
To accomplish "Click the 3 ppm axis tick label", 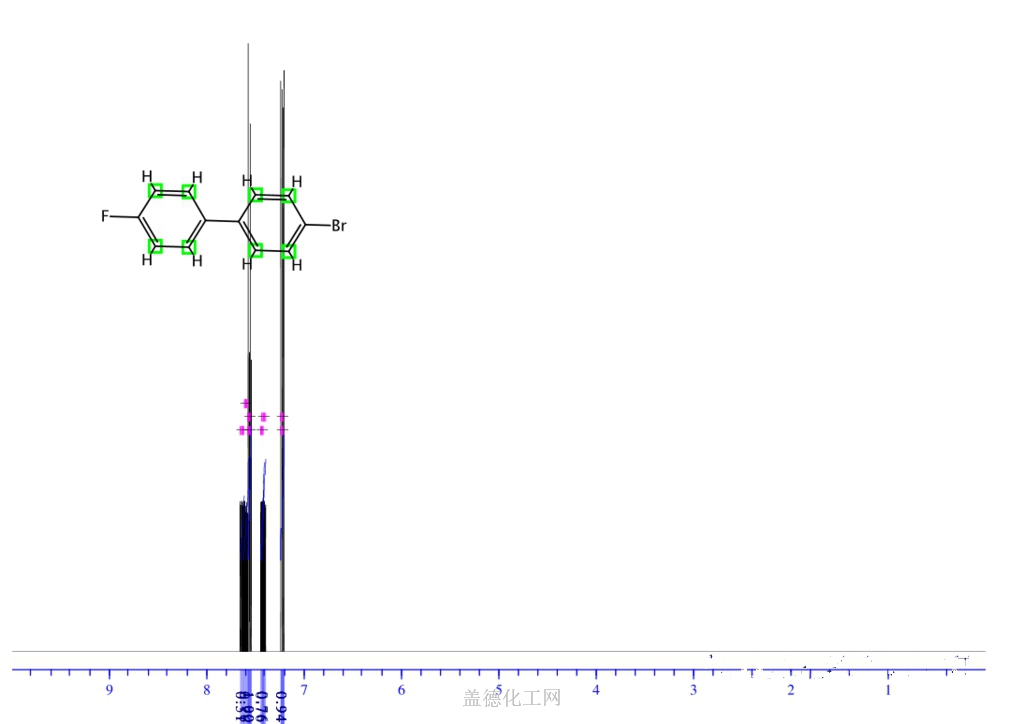I will (x=693, y=690).
